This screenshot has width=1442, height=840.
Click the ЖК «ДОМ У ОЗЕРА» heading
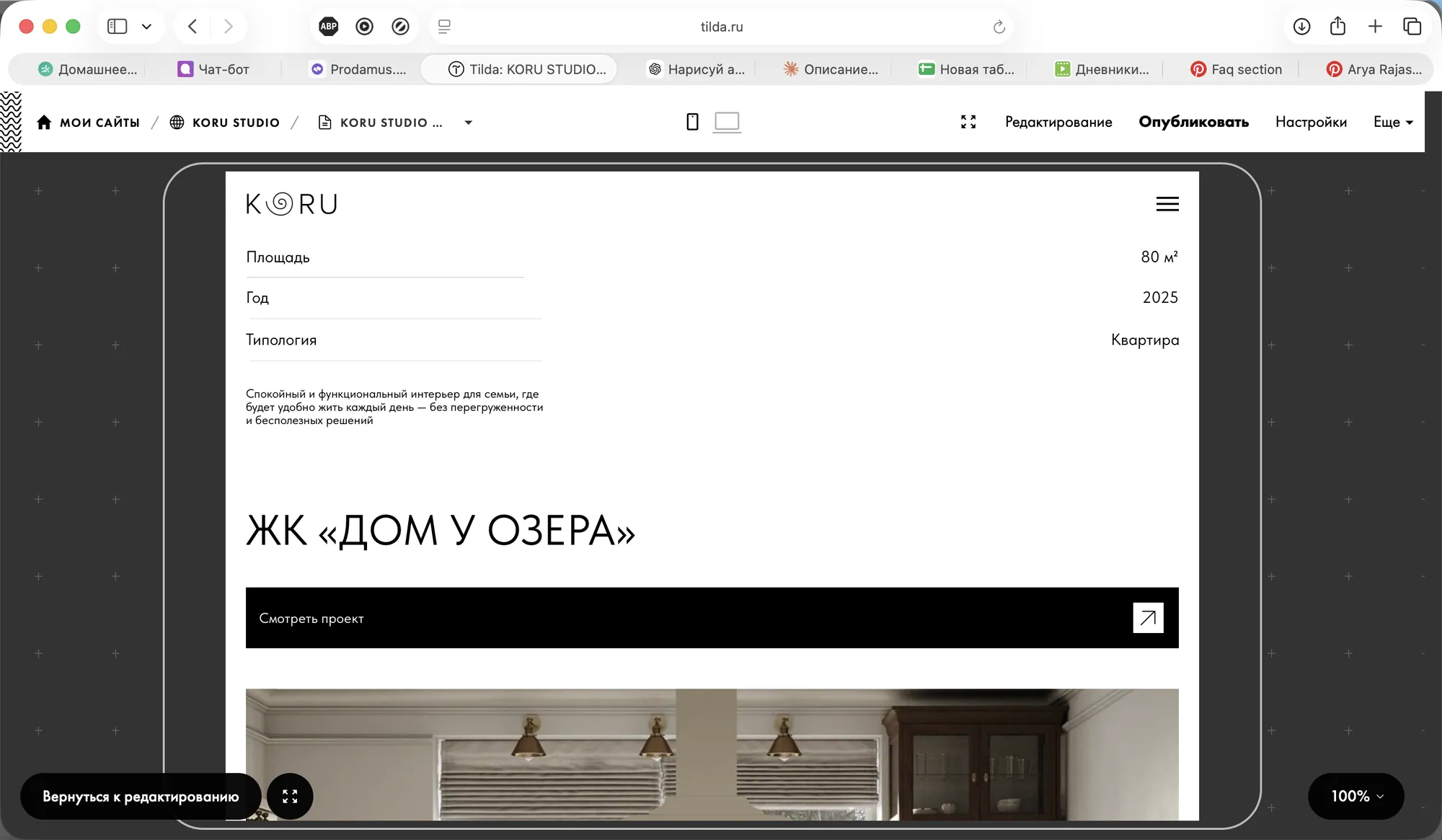click(441, 531)
